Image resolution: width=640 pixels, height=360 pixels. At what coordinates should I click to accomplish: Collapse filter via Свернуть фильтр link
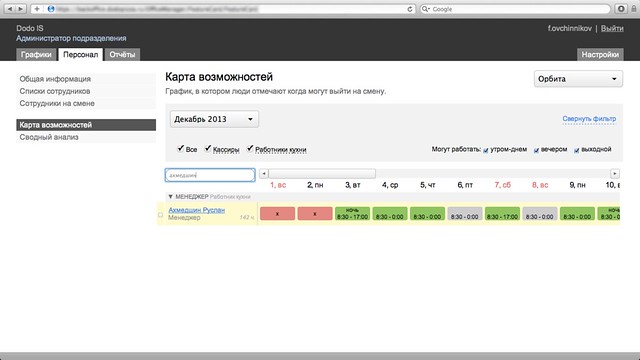coord(589,119)
